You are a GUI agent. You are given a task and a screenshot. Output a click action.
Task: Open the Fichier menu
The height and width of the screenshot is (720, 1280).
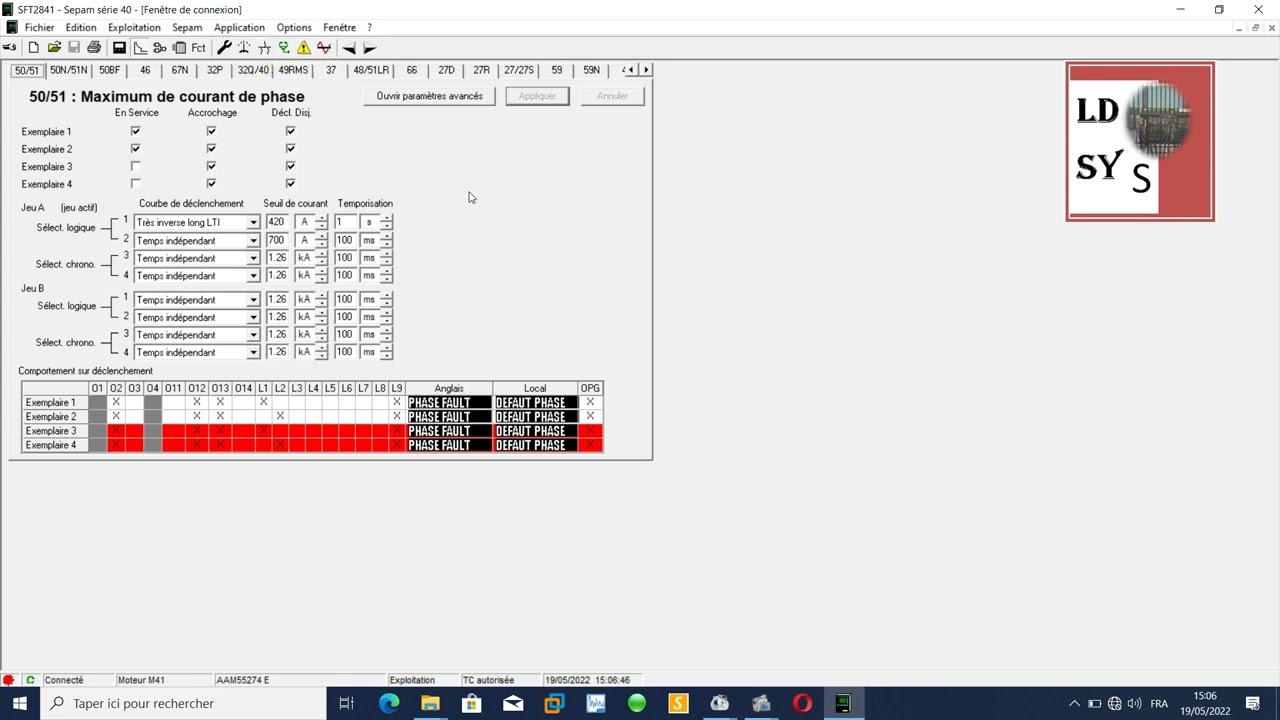tap(40, 27)
